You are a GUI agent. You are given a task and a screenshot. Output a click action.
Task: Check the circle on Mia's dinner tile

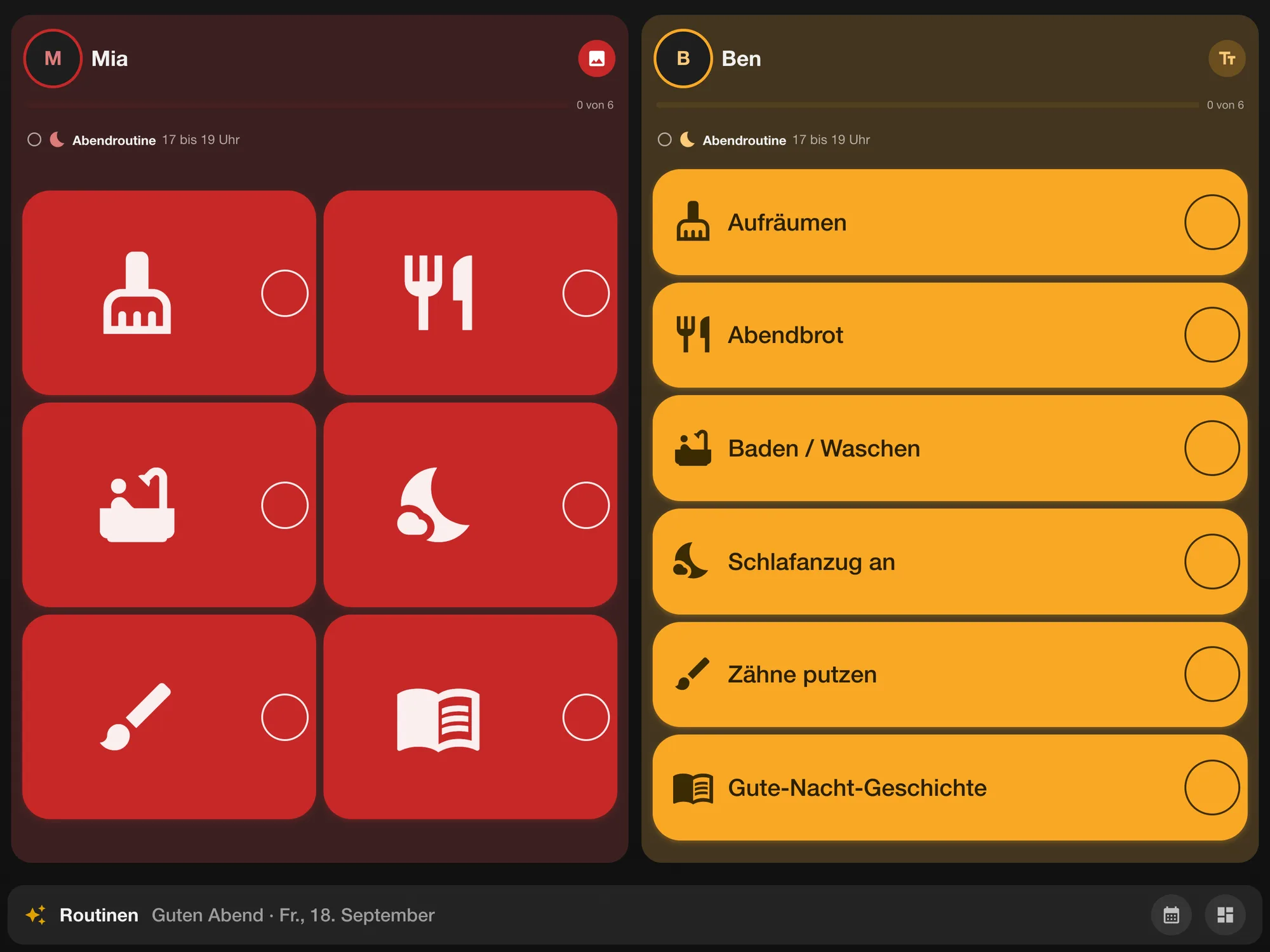pos(585,293)
